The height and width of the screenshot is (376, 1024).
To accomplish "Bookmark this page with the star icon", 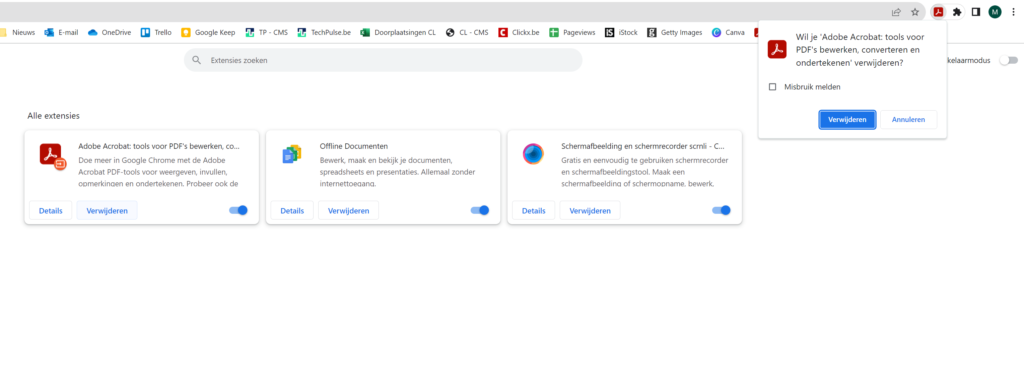I will 915,12.
